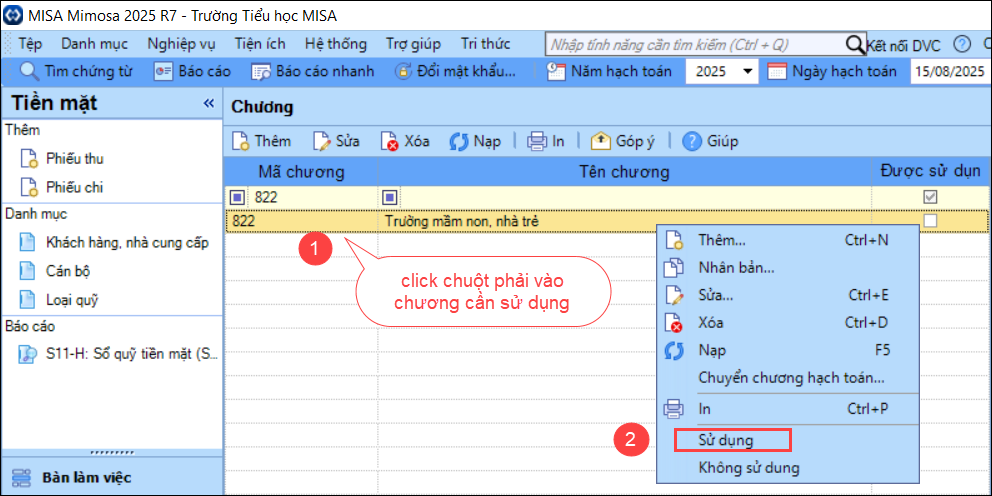Collapse the Tiền mặt side panel

click(x=208, y=103)
